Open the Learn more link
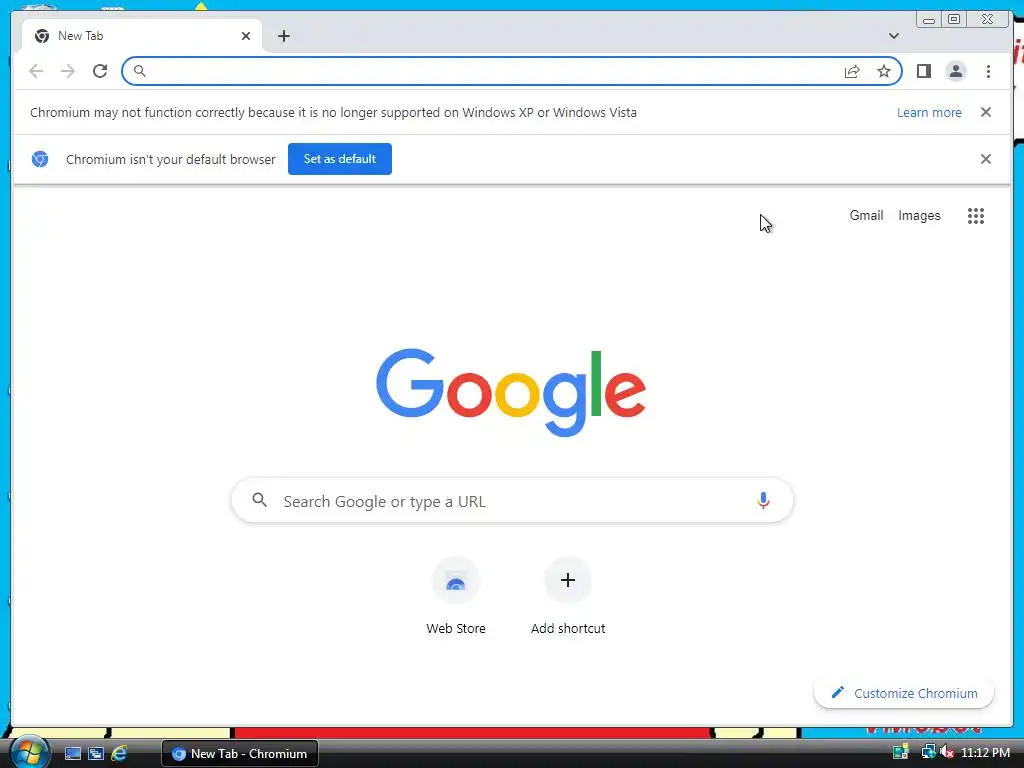The image size is (1024, 768). click(x=929, y=112)
